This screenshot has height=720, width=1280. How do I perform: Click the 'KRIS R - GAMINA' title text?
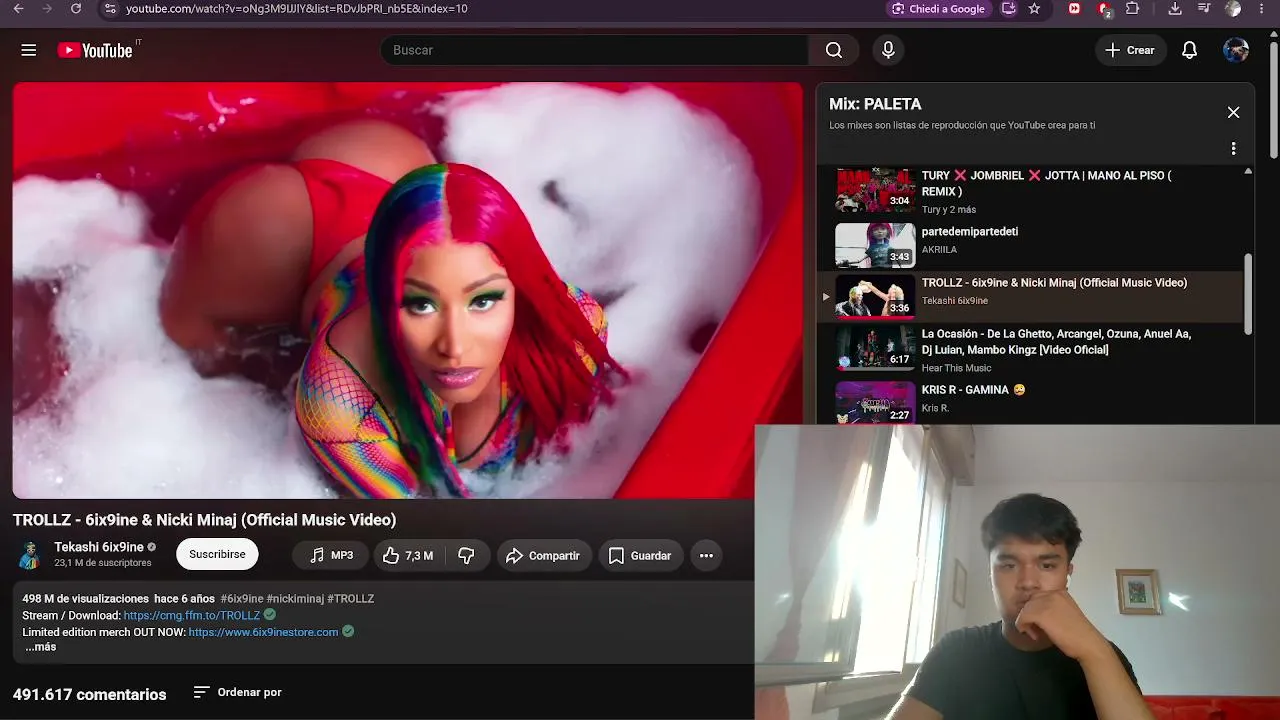(x=973, y=390)
